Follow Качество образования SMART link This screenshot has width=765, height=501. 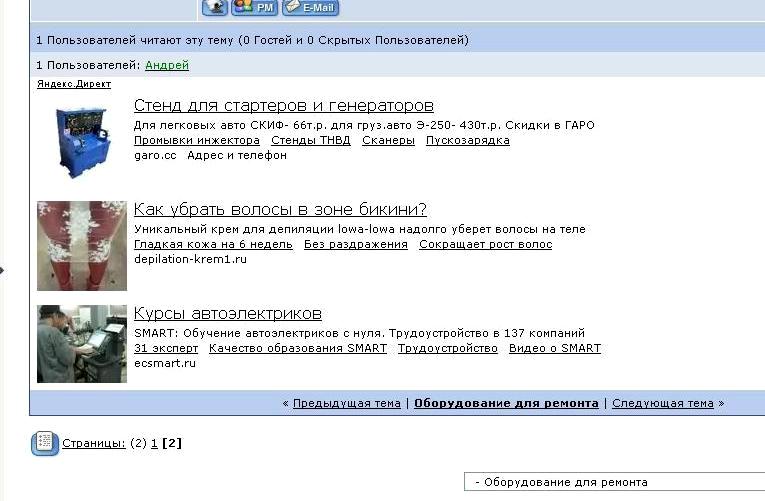coord(298,348)
